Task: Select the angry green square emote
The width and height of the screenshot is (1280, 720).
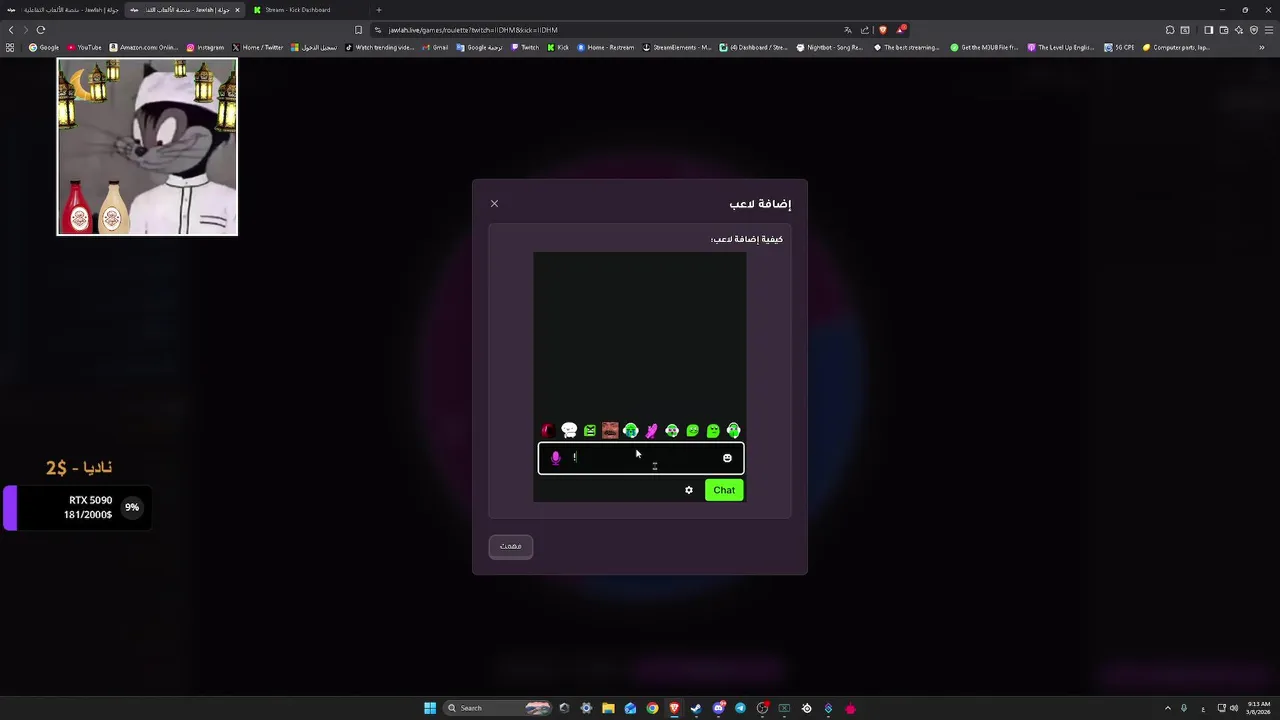Action: pos(590,431)
